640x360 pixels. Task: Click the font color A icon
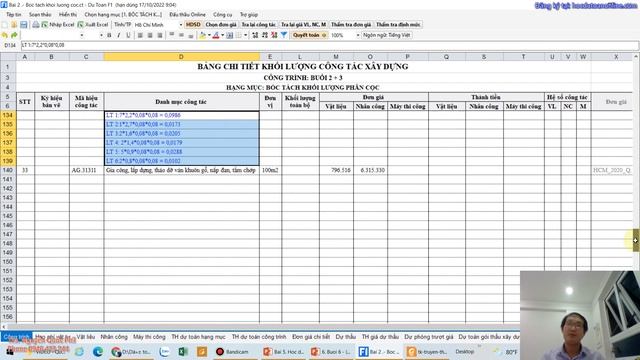click(216, 36)
